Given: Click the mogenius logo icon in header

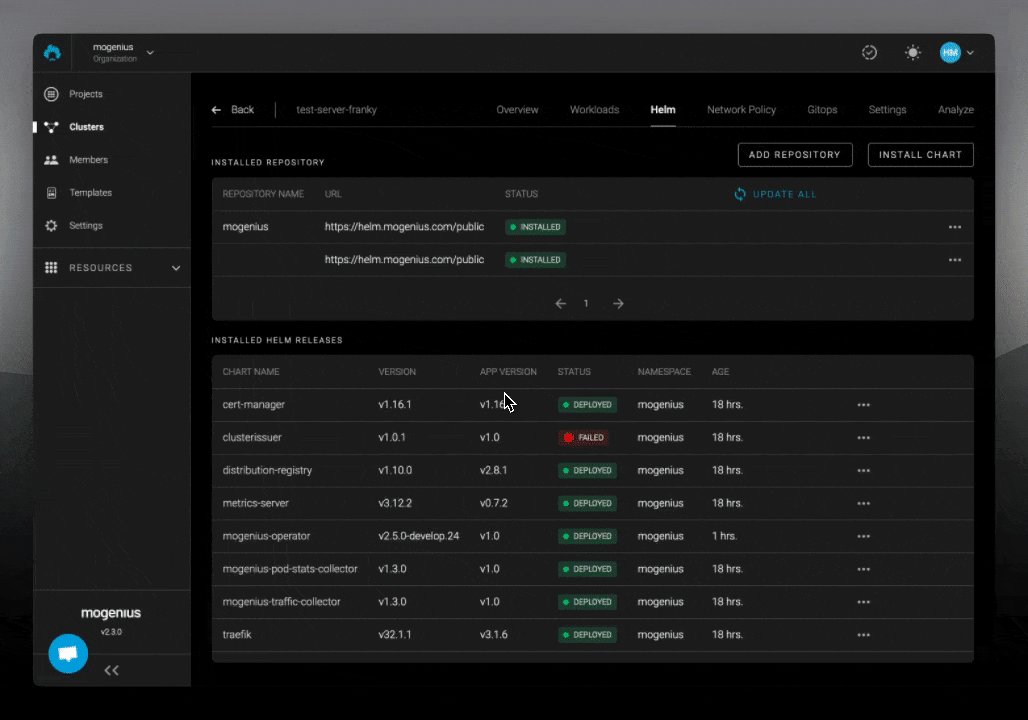Looking at the screenshot, I should coord(52,52).
